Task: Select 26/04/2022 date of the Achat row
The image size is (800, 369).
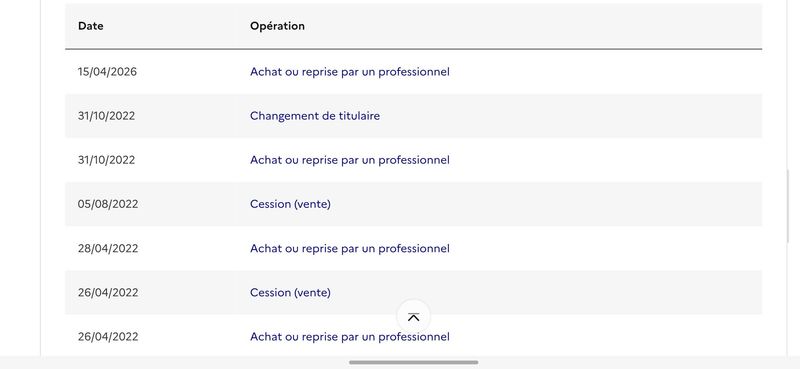Action: (108, 337)
